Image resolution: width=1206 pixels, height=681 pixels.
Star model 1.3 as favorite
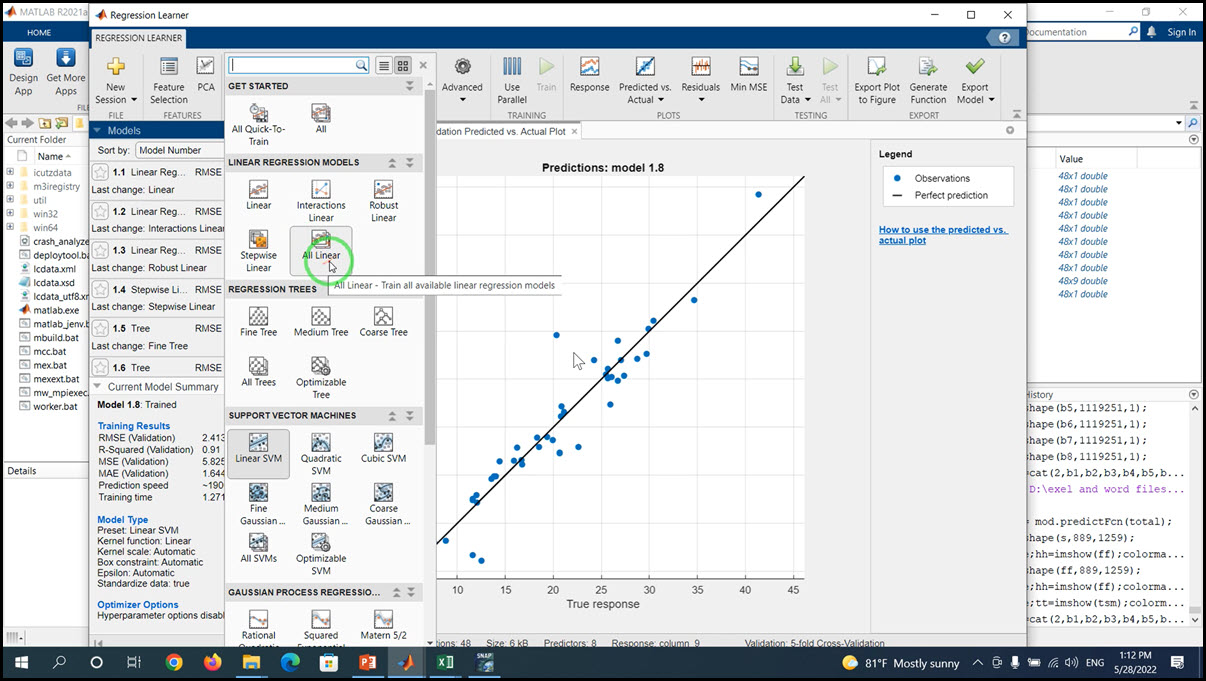coord(100,250)
